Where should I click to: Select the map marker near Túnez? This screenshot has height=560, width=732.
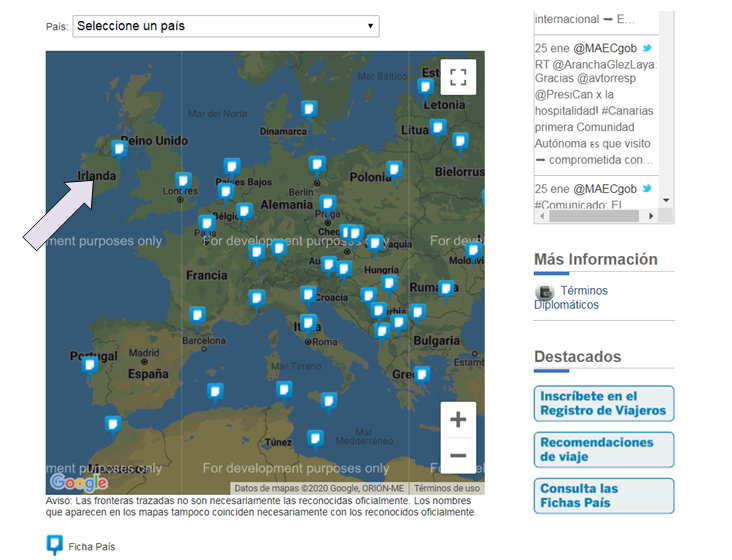[x=315, y=437]
